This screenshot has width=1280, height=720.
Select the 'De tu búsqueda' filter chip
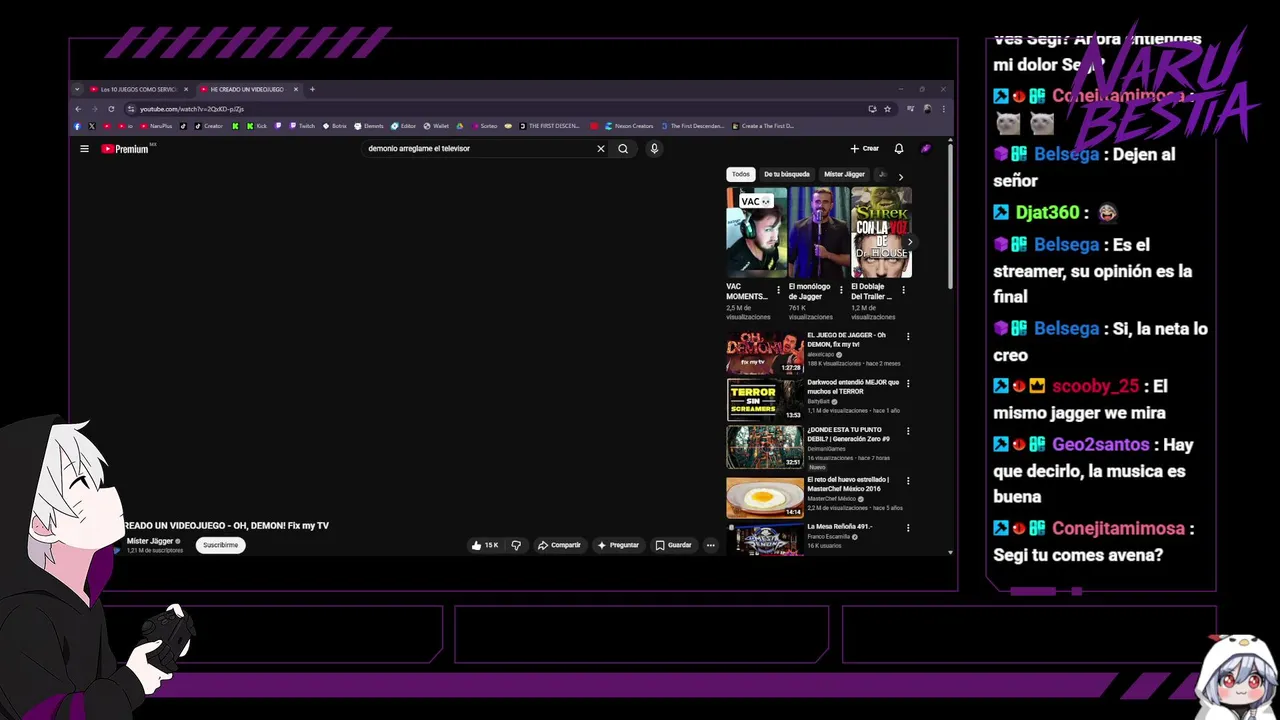[787, 174]
